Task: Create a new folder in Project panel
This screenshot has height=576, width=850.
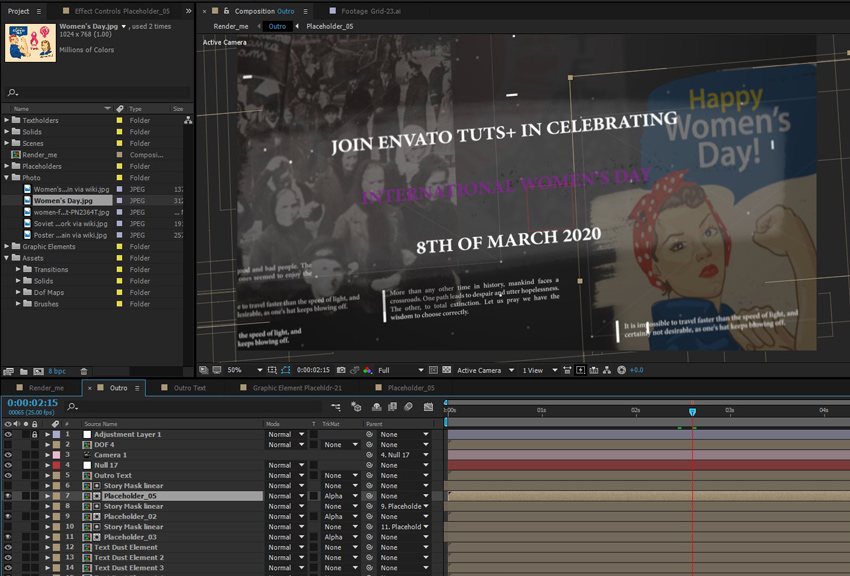Action: [x=24, y=371]
